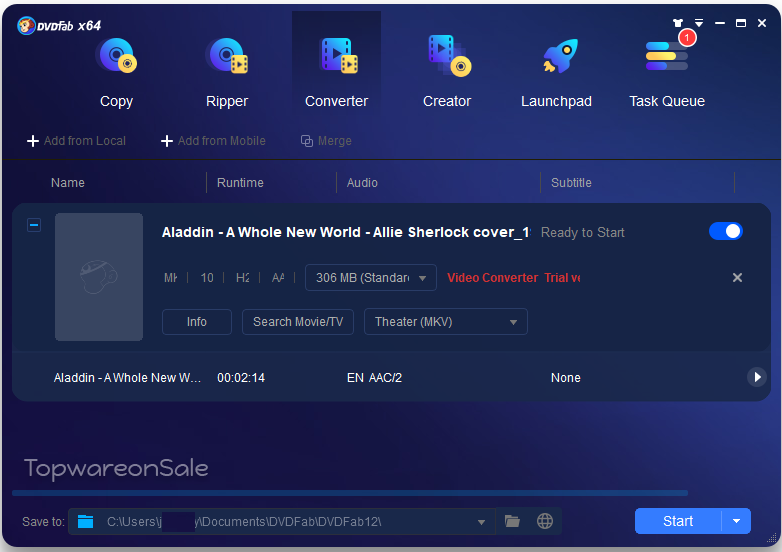Viewport: 782px width, 552px height.
Task: Open the Creator module
Action: (447, 72)
